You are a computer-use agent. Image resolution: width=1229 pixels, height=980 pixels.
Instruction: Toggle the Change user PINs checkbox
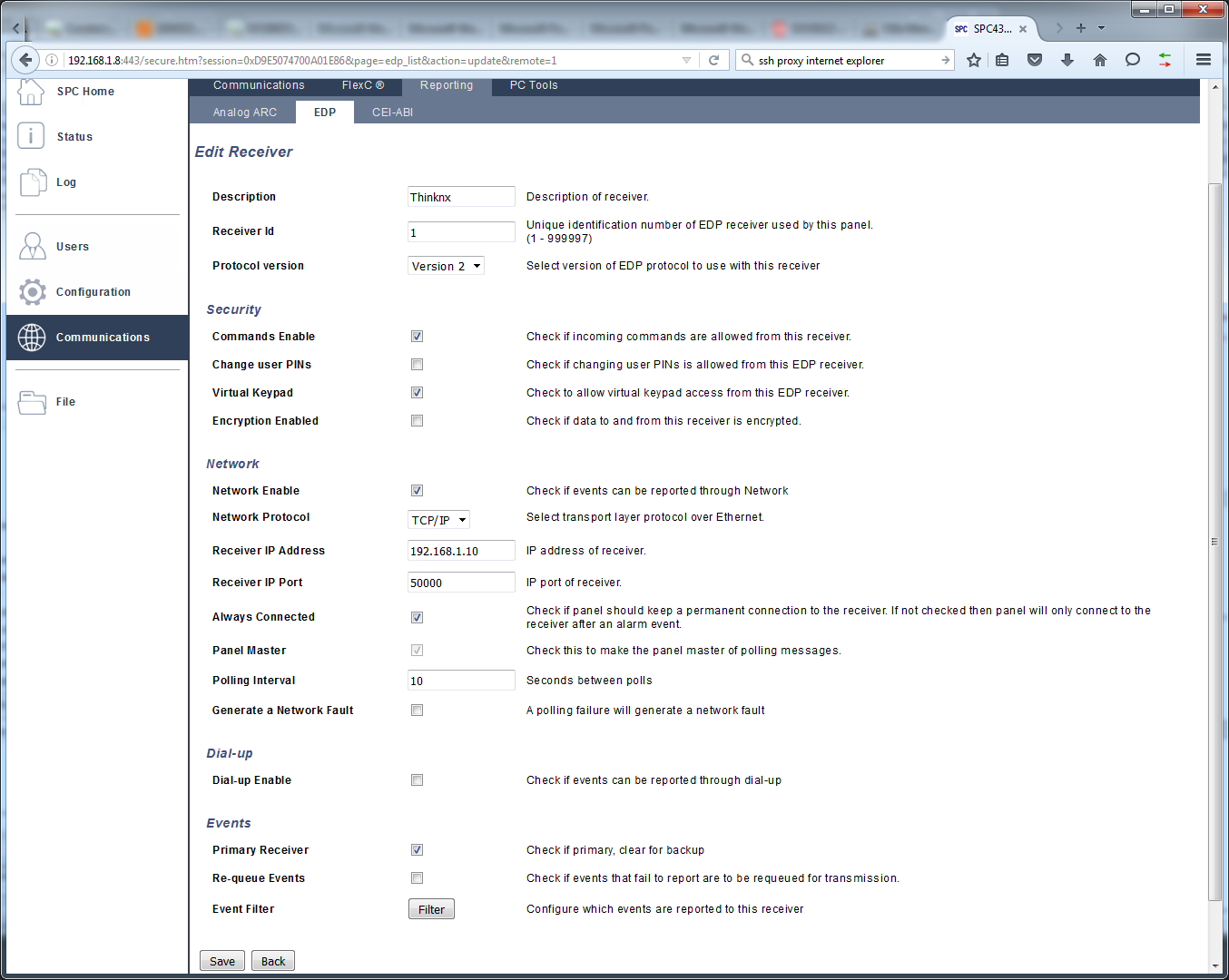418,365
